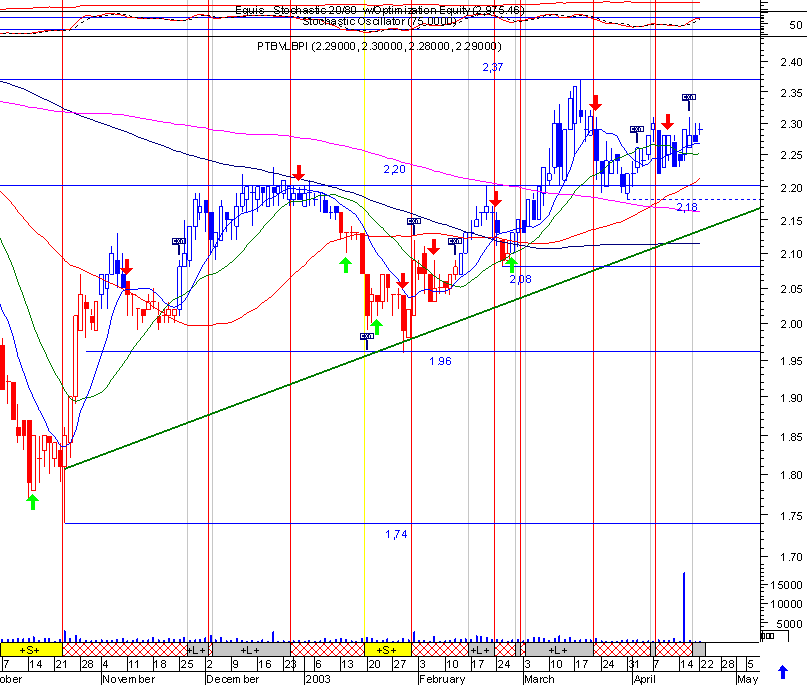Screen dimensions: 807x685
Task: Click the 2,37 resistance level label
Action: pos(493,67)
